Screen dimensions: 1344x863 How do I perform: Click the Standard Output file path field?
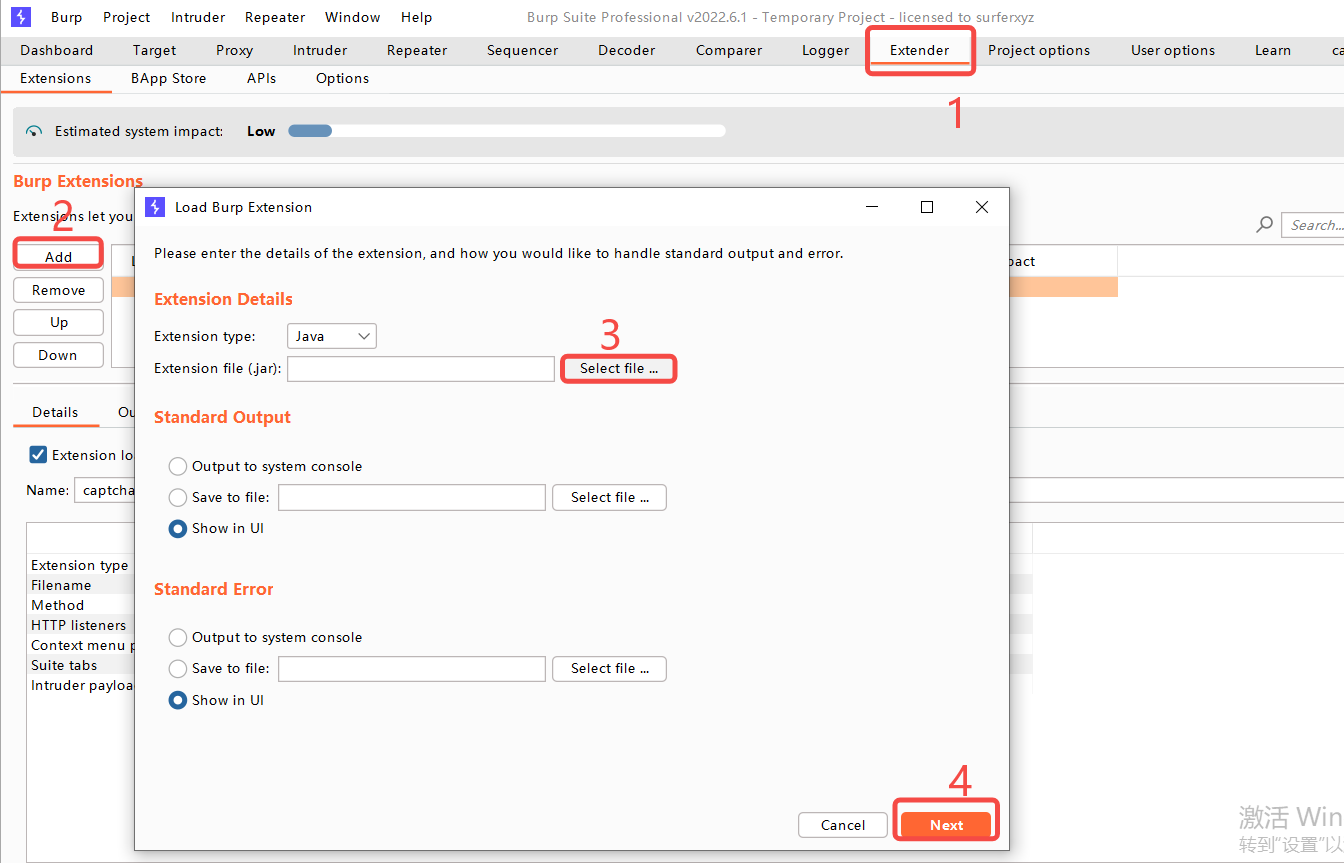pyautogui.click(x=412, y=497)
